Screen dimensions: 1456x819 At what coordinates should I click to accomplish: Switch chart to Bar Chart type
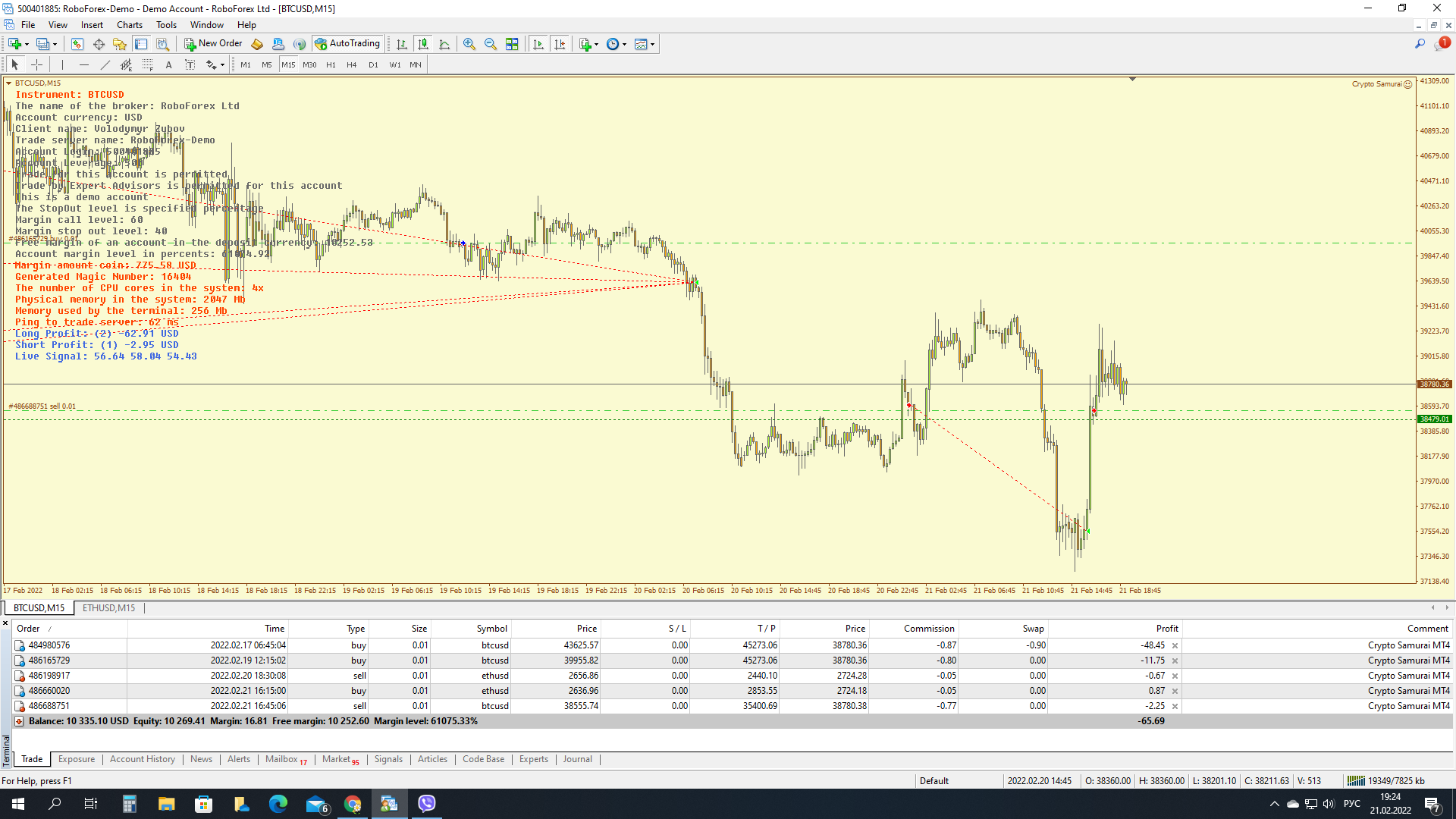(x=402, y=44)
